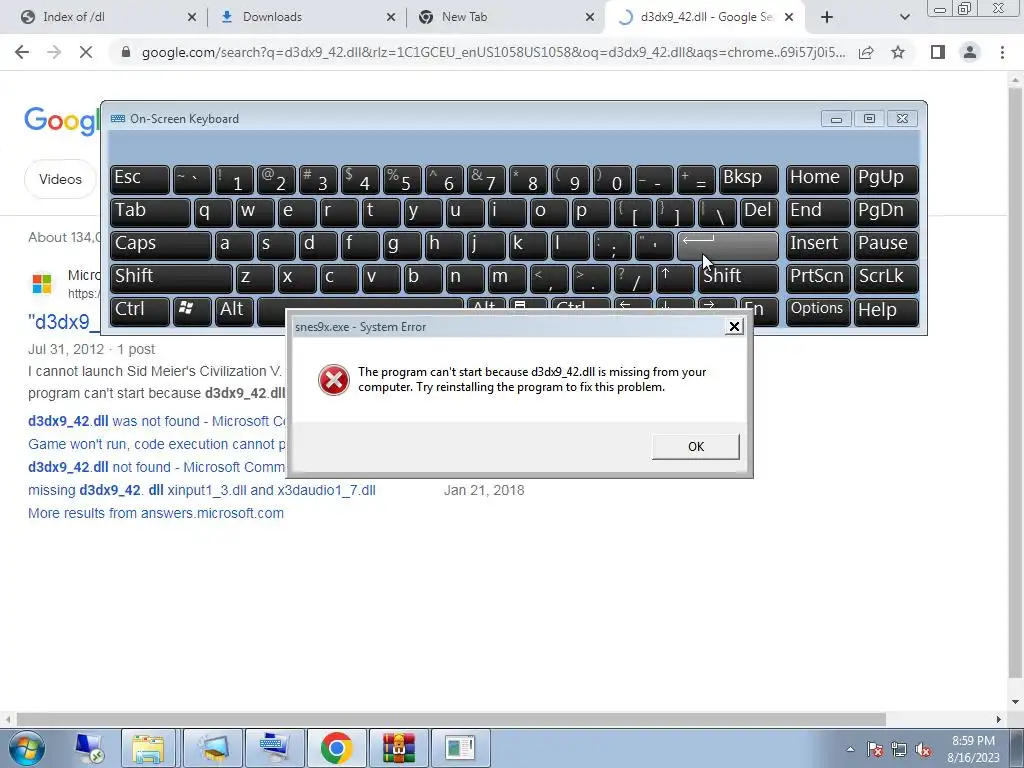Click the Esc key on On-Screen Keyboard
Screen dimensions: 1024x768
click(x=140, y=179)
